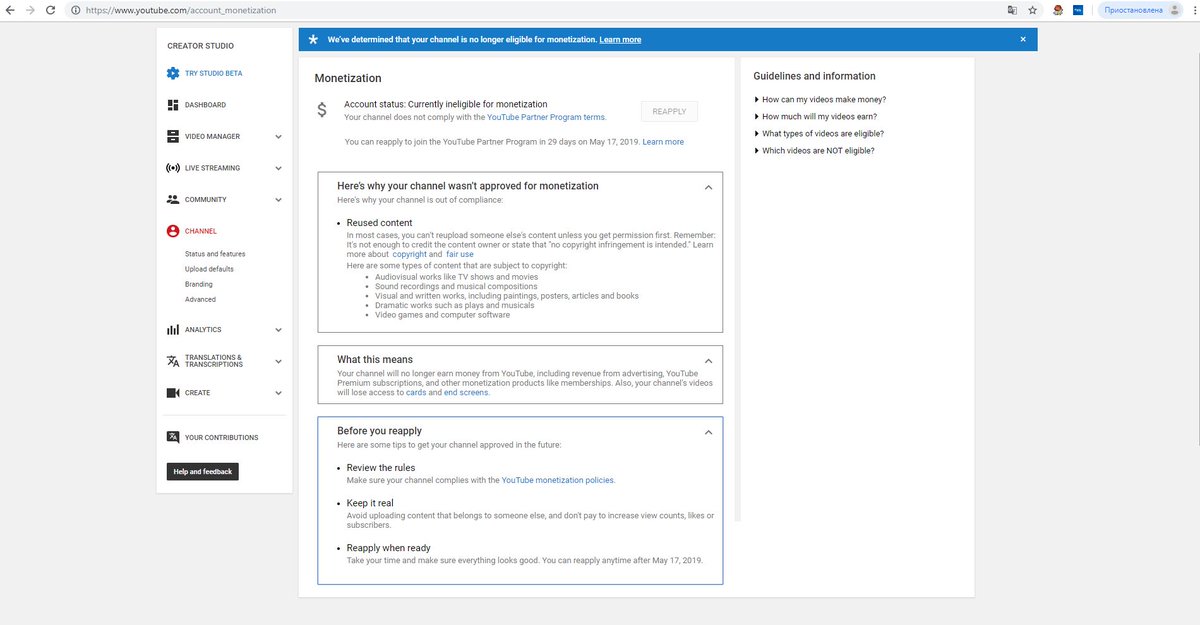This screenshot has height=625, width=1200.
Task: Bookmark this page with the star icon
Action: pyautogui.click(x=1032, y=10)
